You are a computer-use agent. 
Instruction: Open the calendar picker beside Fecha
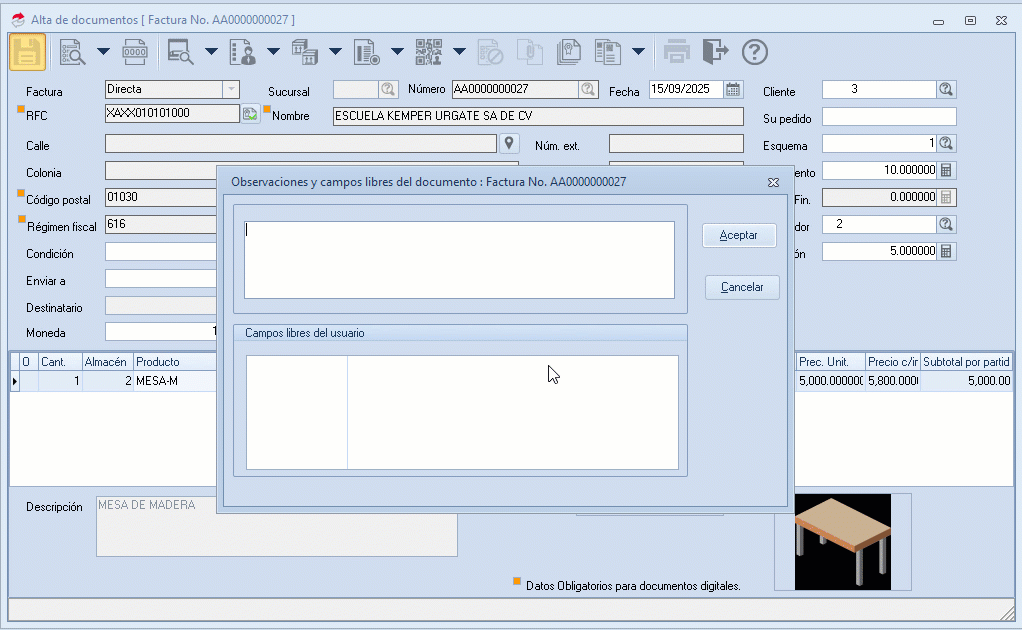pos(733,90)
